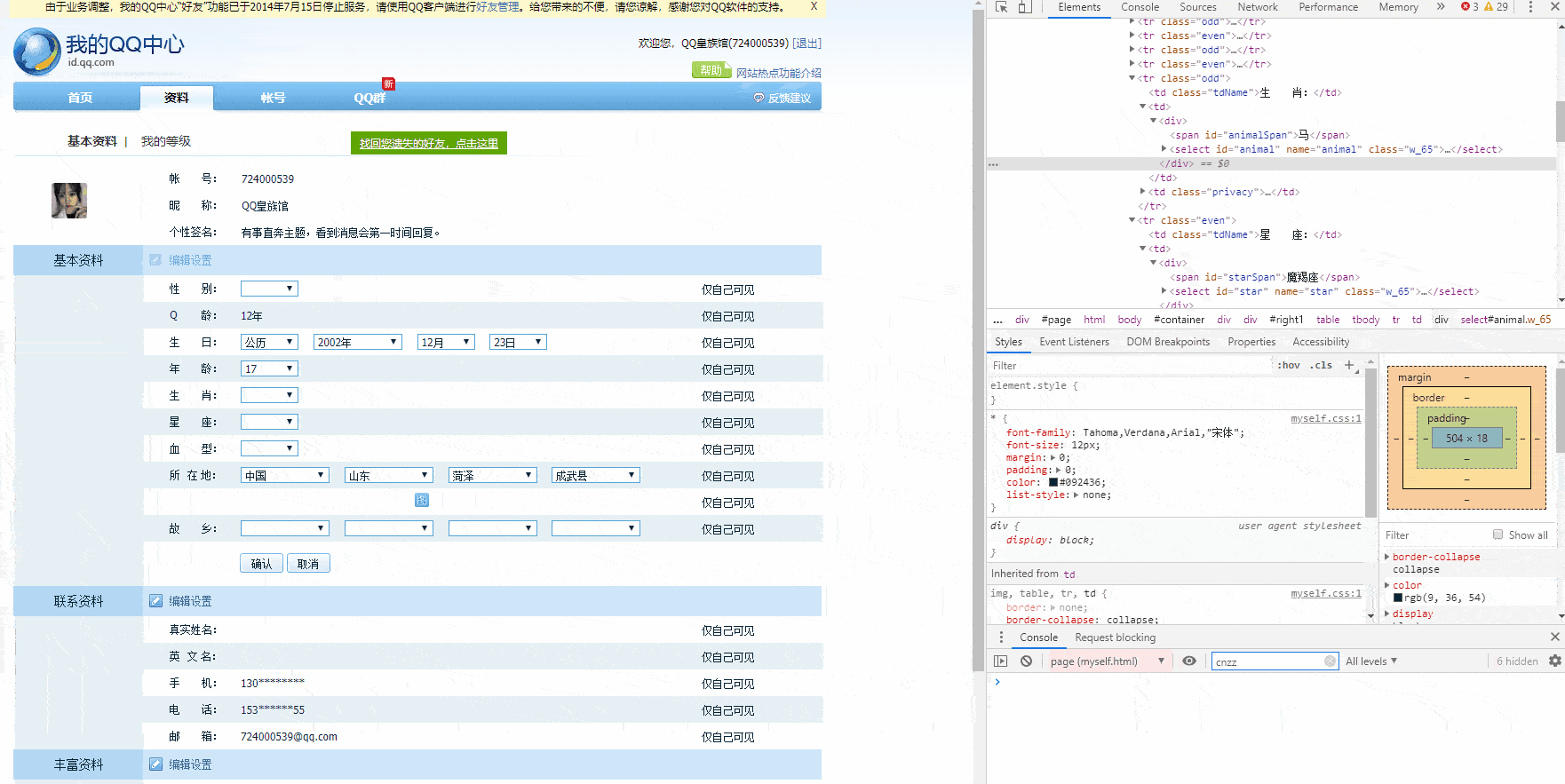Toggle the device toolbar icon
This screenshot has width=1565, height=784.
pyautogui.click(x=1025, y=7)
